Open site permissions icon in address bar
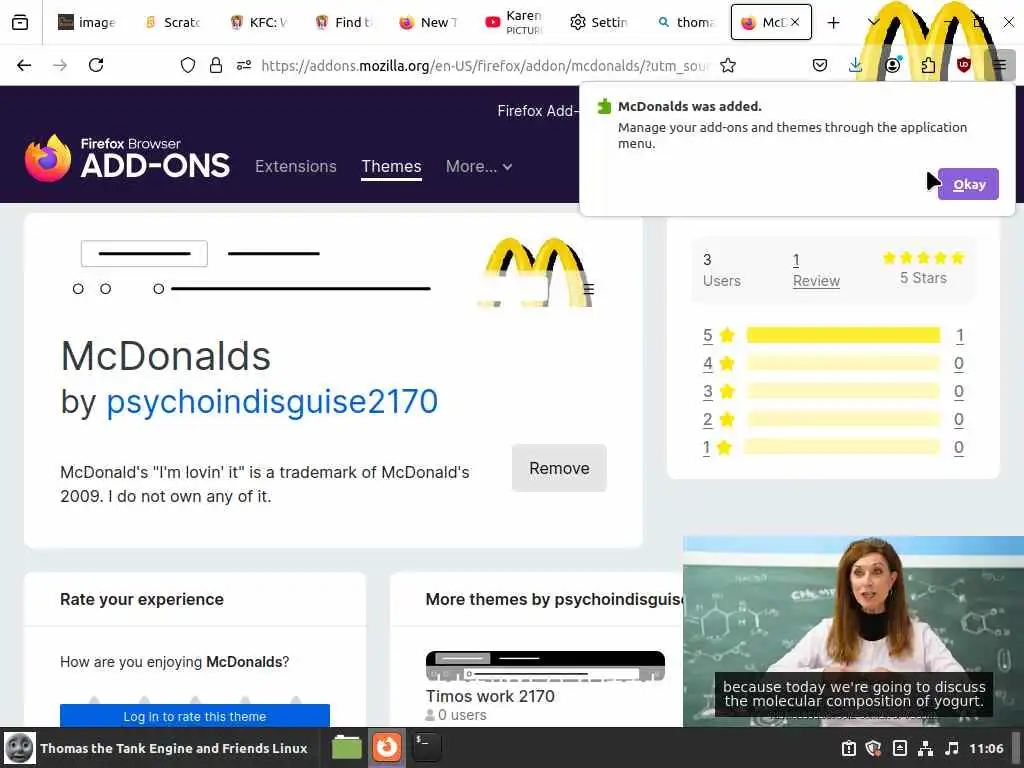 [244, 65]
